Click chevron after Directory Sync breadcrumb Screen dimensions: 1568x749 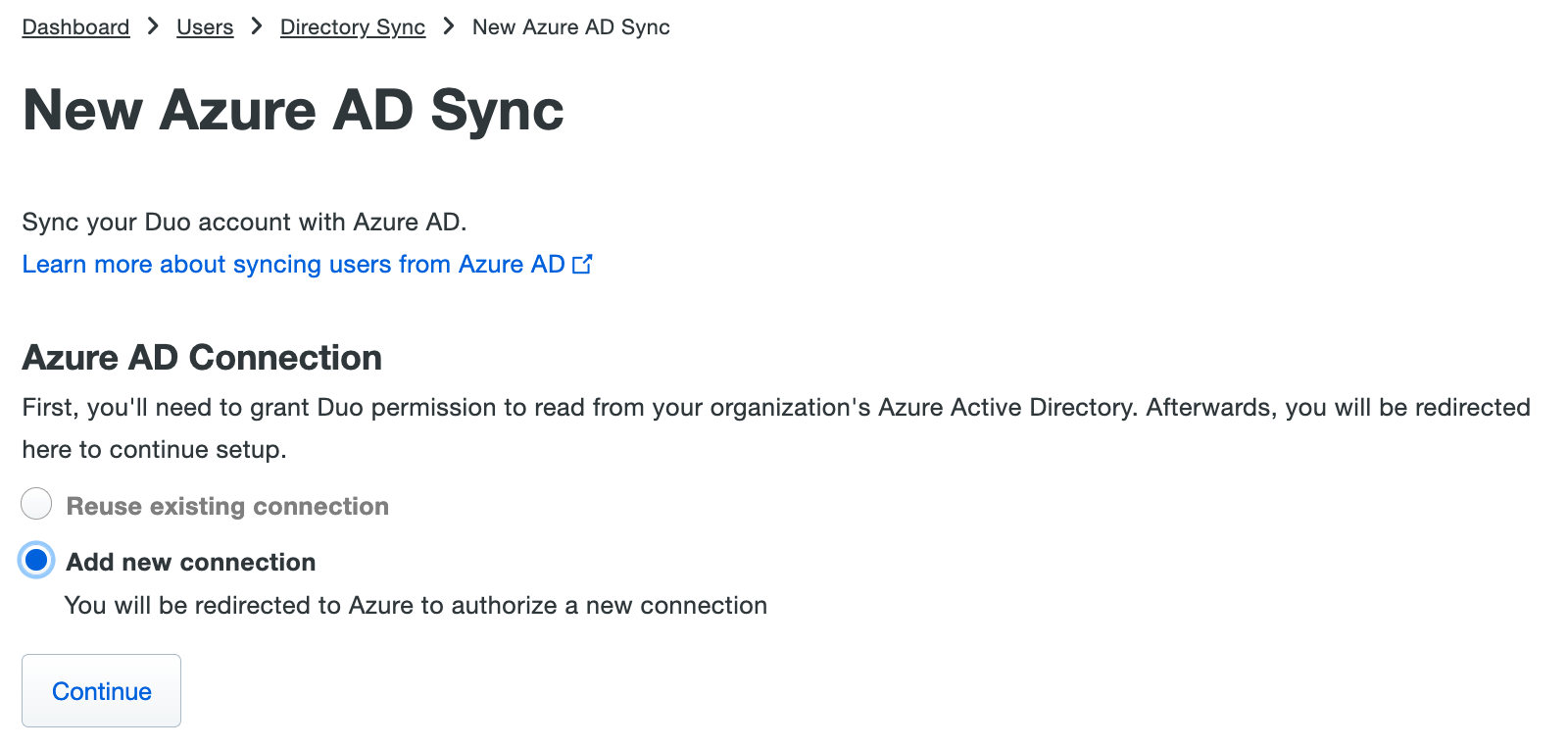click(449, 26)
